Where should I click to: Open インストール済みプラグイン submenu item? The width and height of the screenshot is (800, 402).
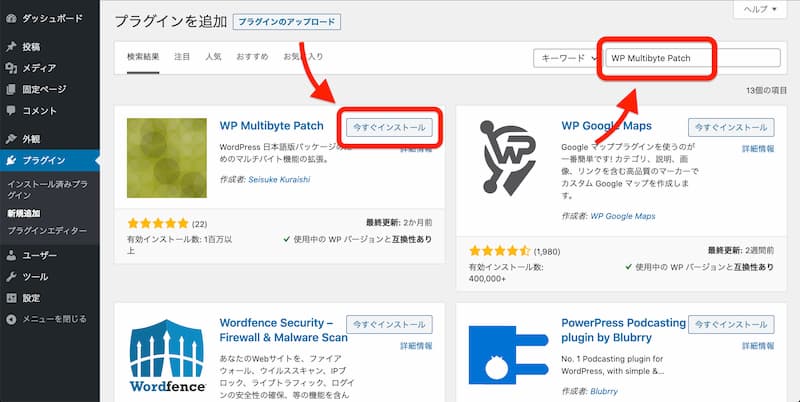pos(47,190)
